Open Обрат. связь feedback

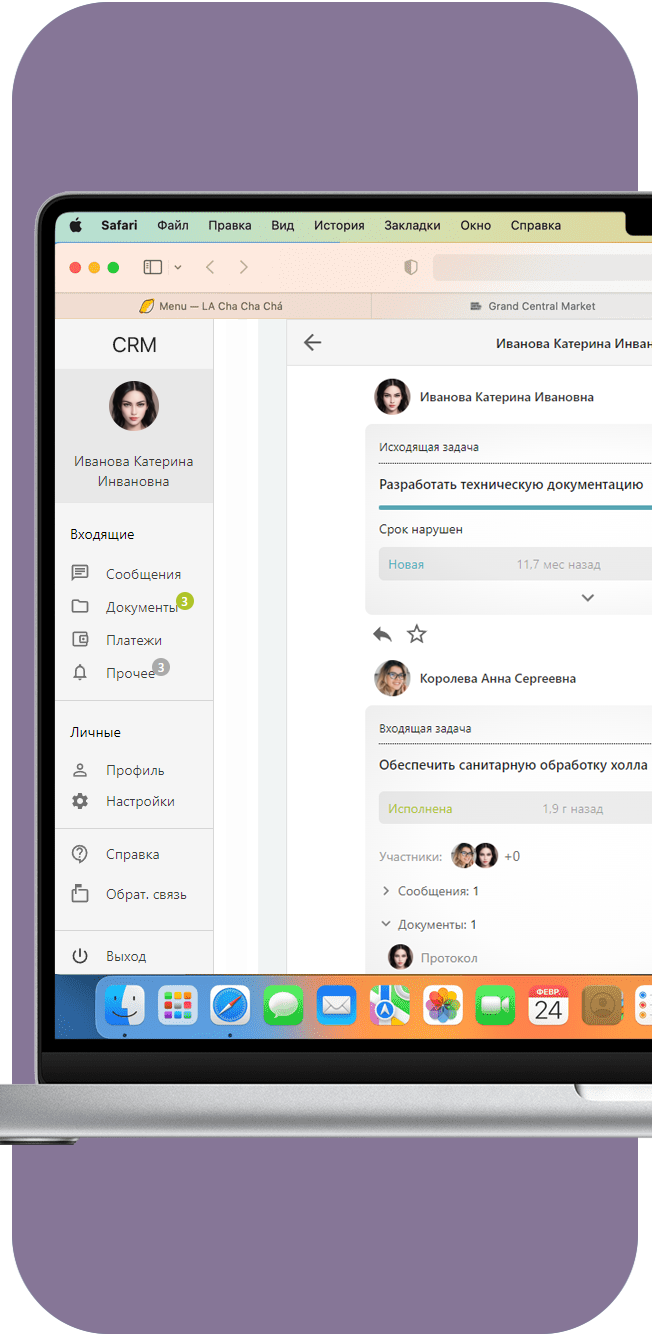tap(145, 894)
